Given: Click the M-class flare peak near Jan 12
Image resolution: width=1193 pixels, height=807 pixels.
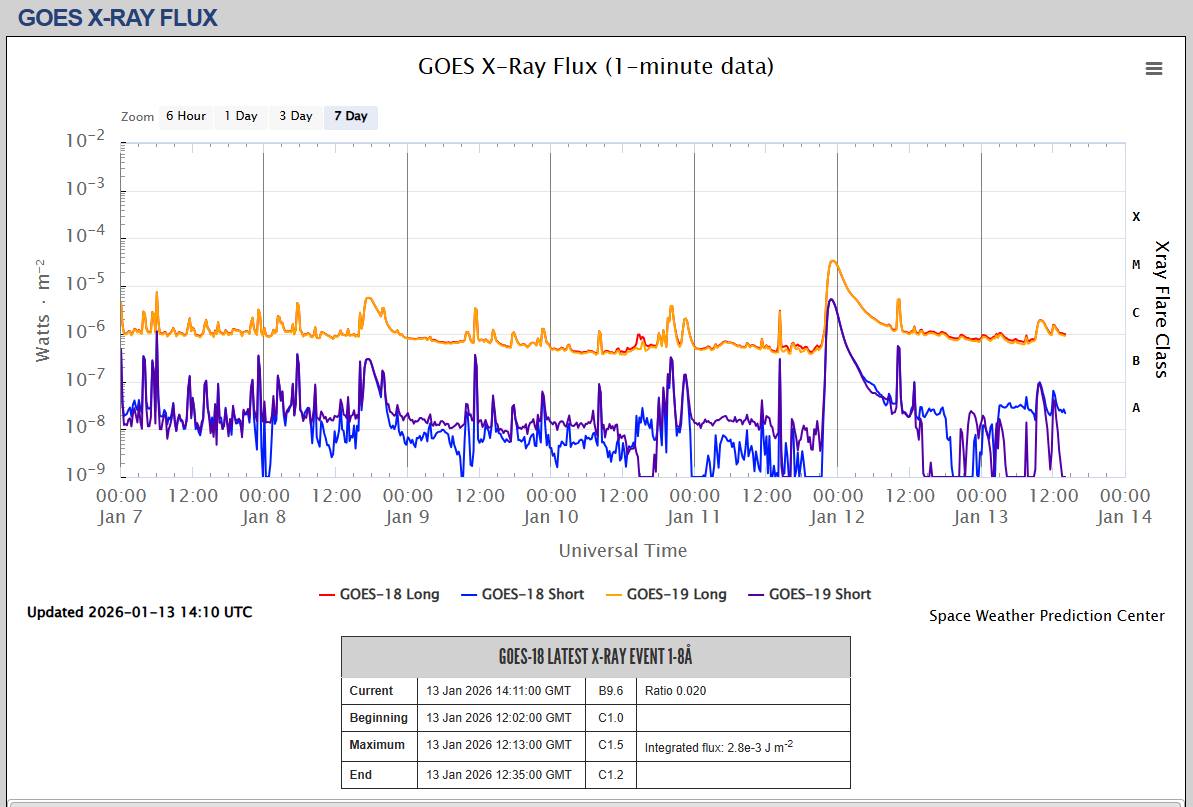Looking at the screenshot, I should (833, 262).
